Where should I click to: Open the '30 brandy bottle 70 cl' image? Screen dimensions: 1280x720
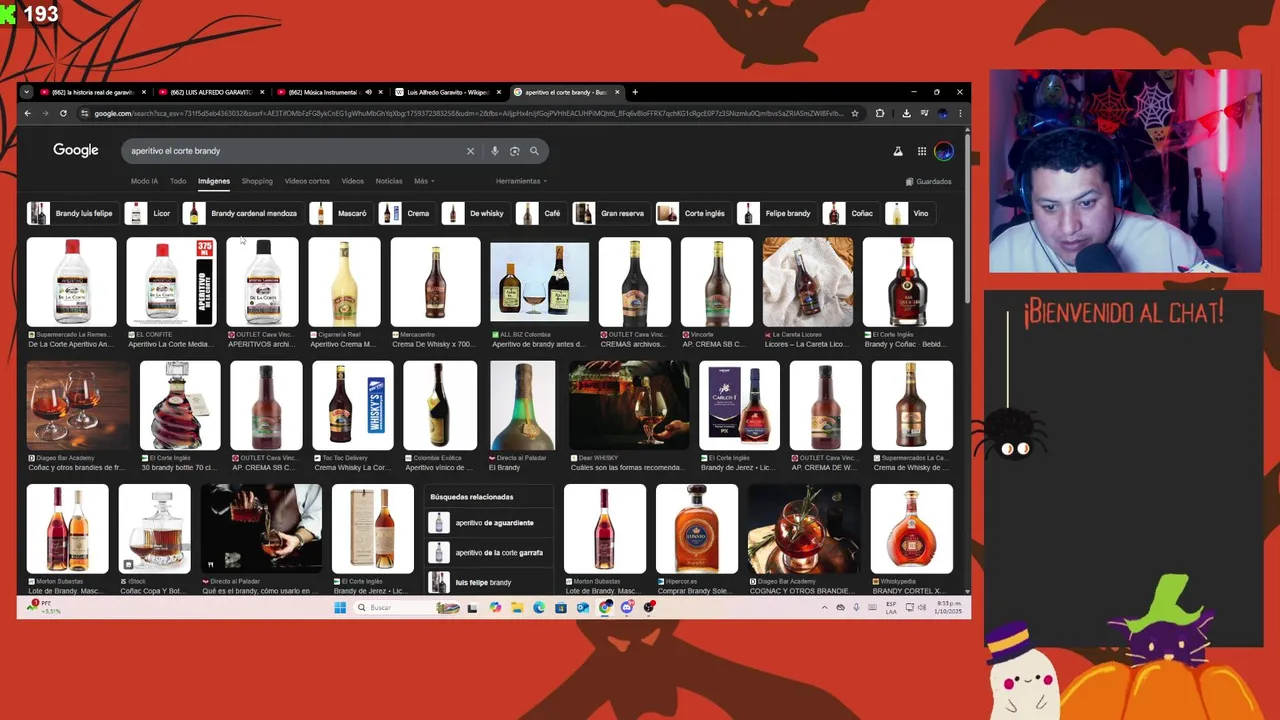click(x=180, y=406)
